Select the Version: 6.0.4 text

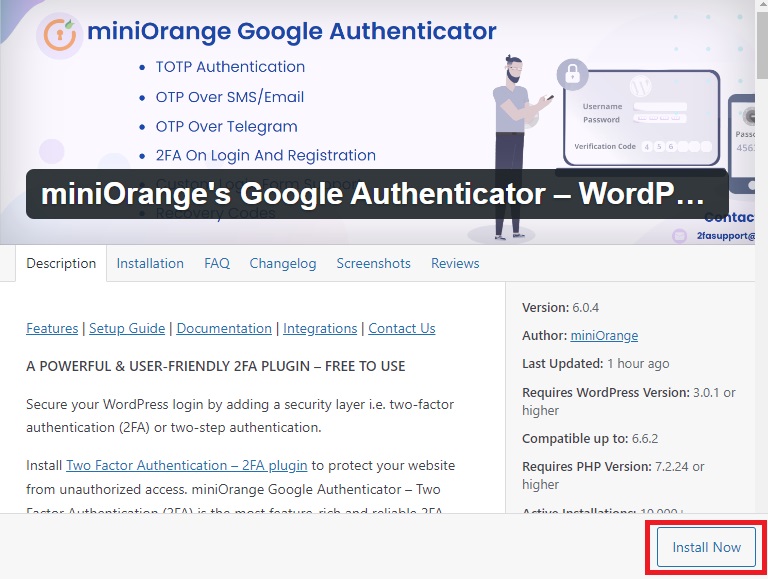point(560,308)
